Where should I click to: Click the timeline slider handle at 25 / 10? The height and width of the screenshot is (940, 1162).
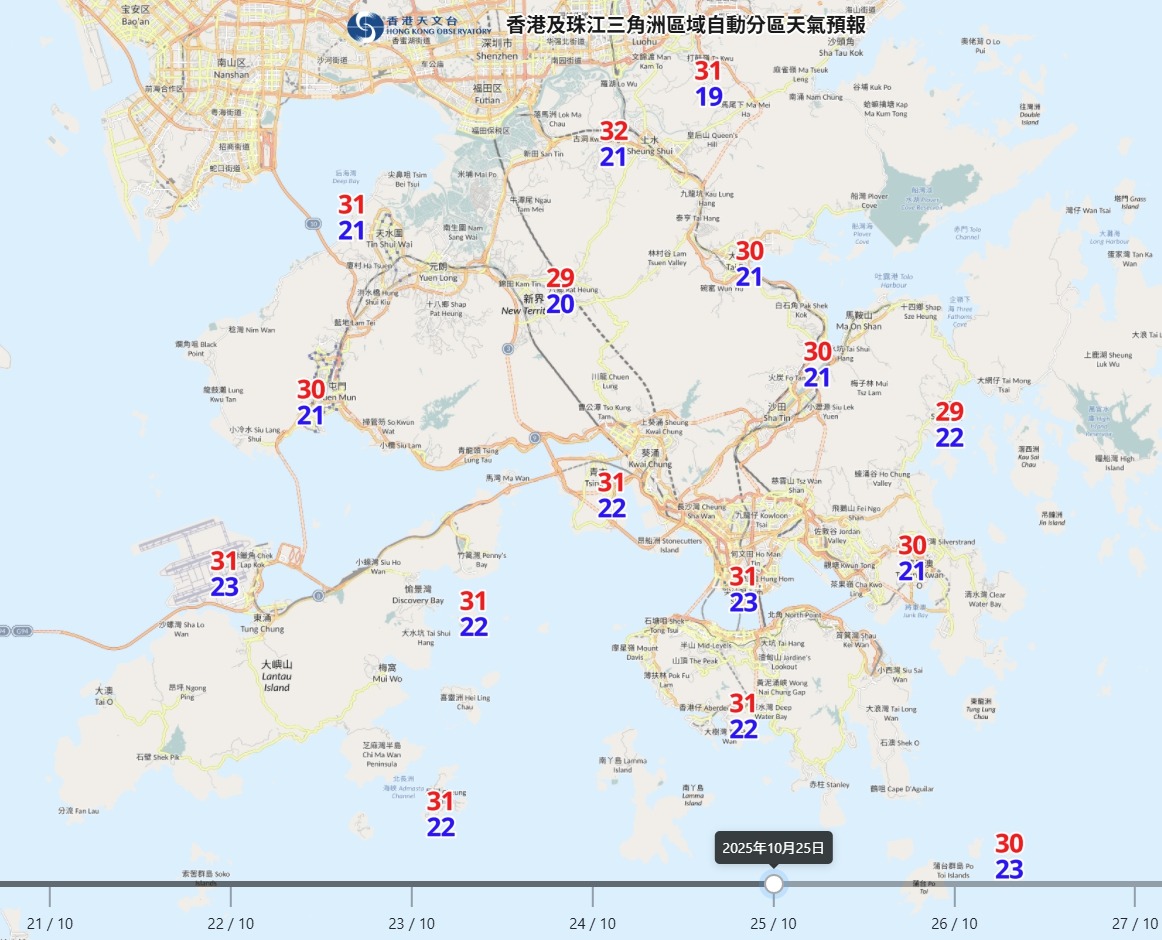point(773,884)
